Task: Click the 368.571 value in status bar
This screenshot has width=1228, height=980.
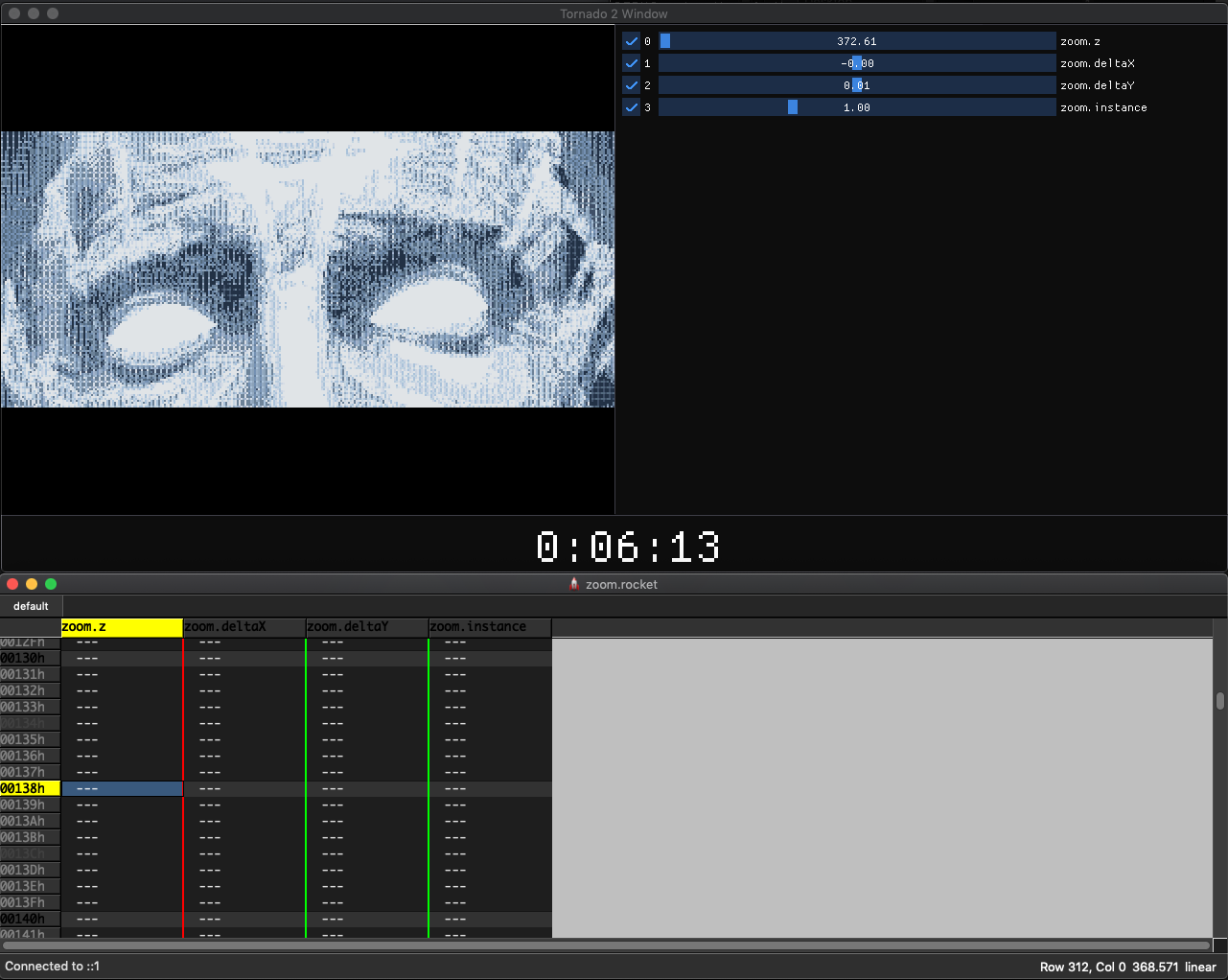Action: (1155, 967)
